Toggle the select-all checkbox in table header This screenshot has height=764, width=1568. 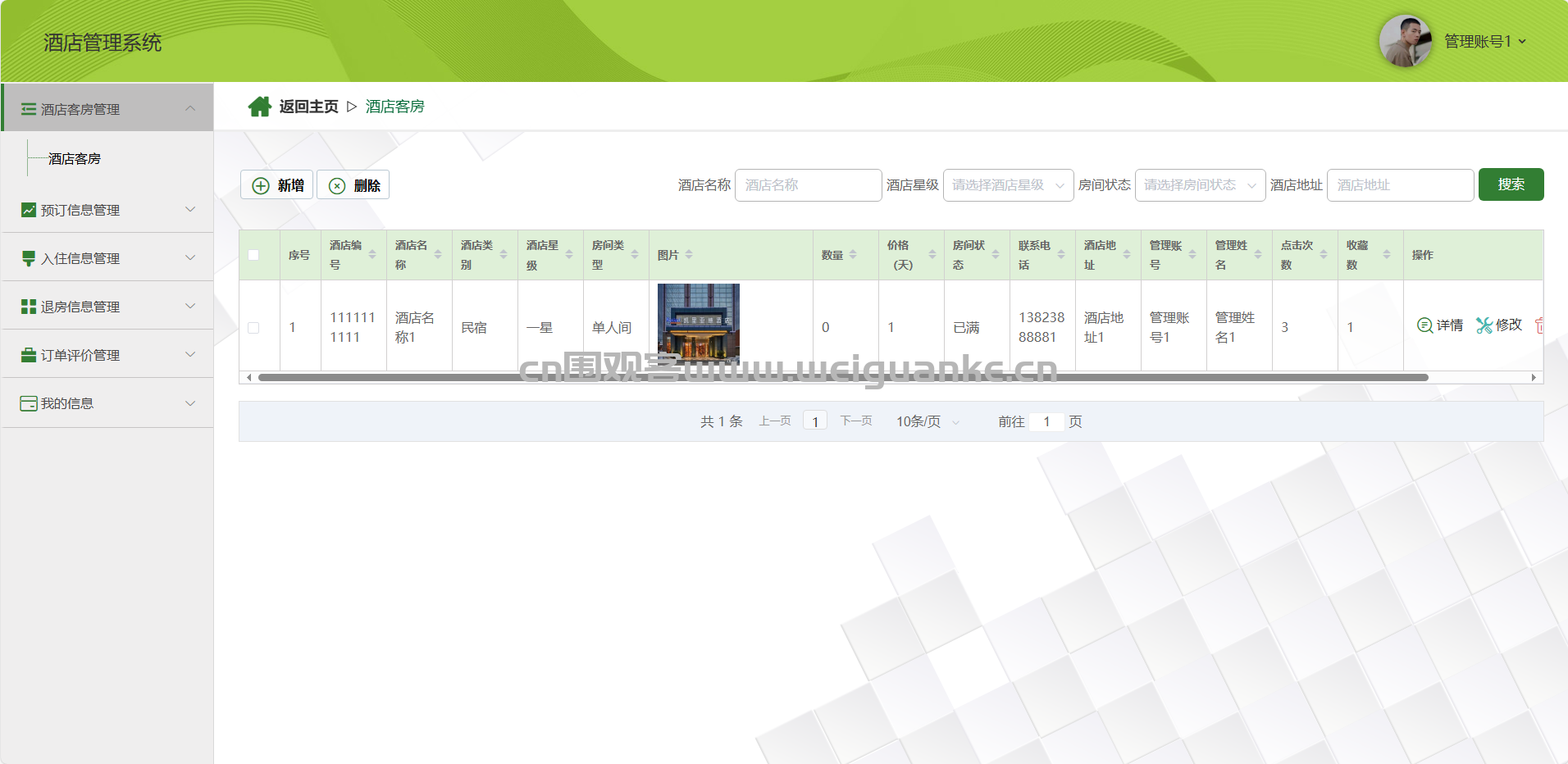point(253,255)
